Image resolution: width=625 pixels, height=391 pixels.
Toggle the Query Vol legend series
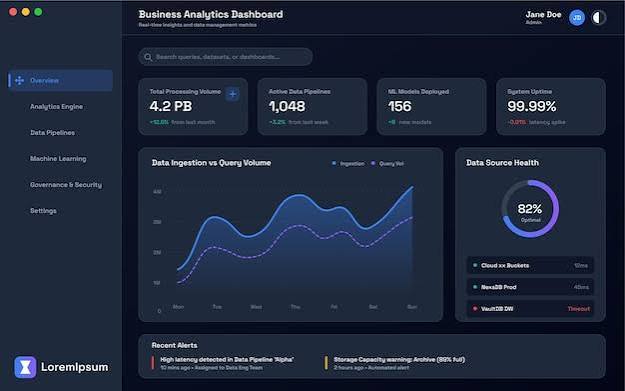[x=387, y=163]
